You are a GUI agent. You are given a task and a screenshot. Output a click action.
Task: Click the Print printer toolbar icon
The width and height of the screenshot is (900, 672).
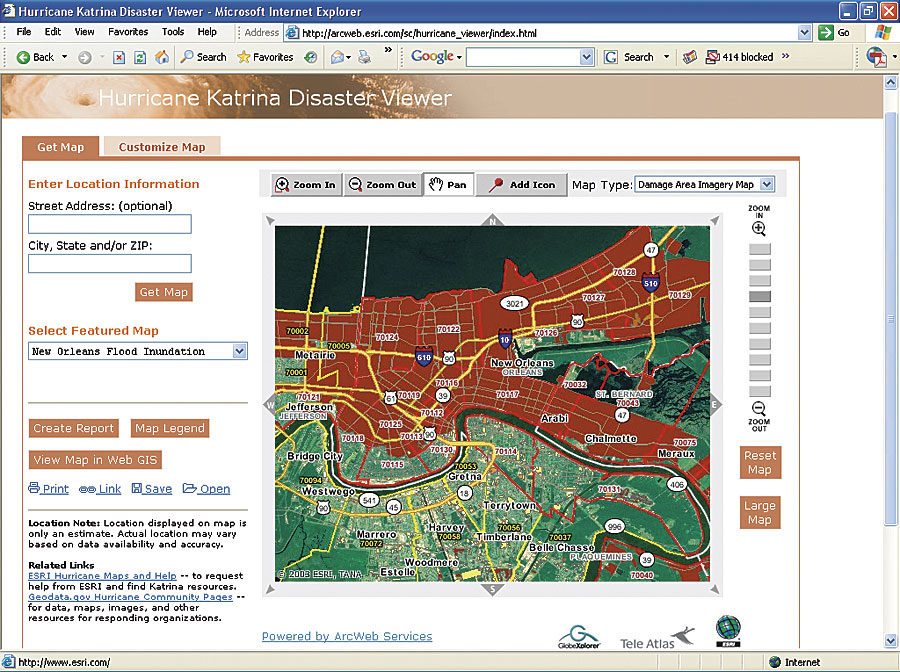[x=364, y=57]
